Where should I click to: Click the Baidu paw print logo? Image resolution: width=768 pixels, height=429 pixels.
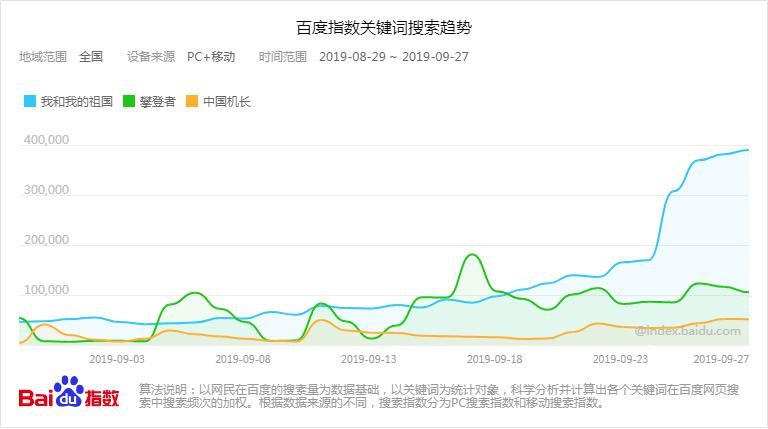click(69, 390)
